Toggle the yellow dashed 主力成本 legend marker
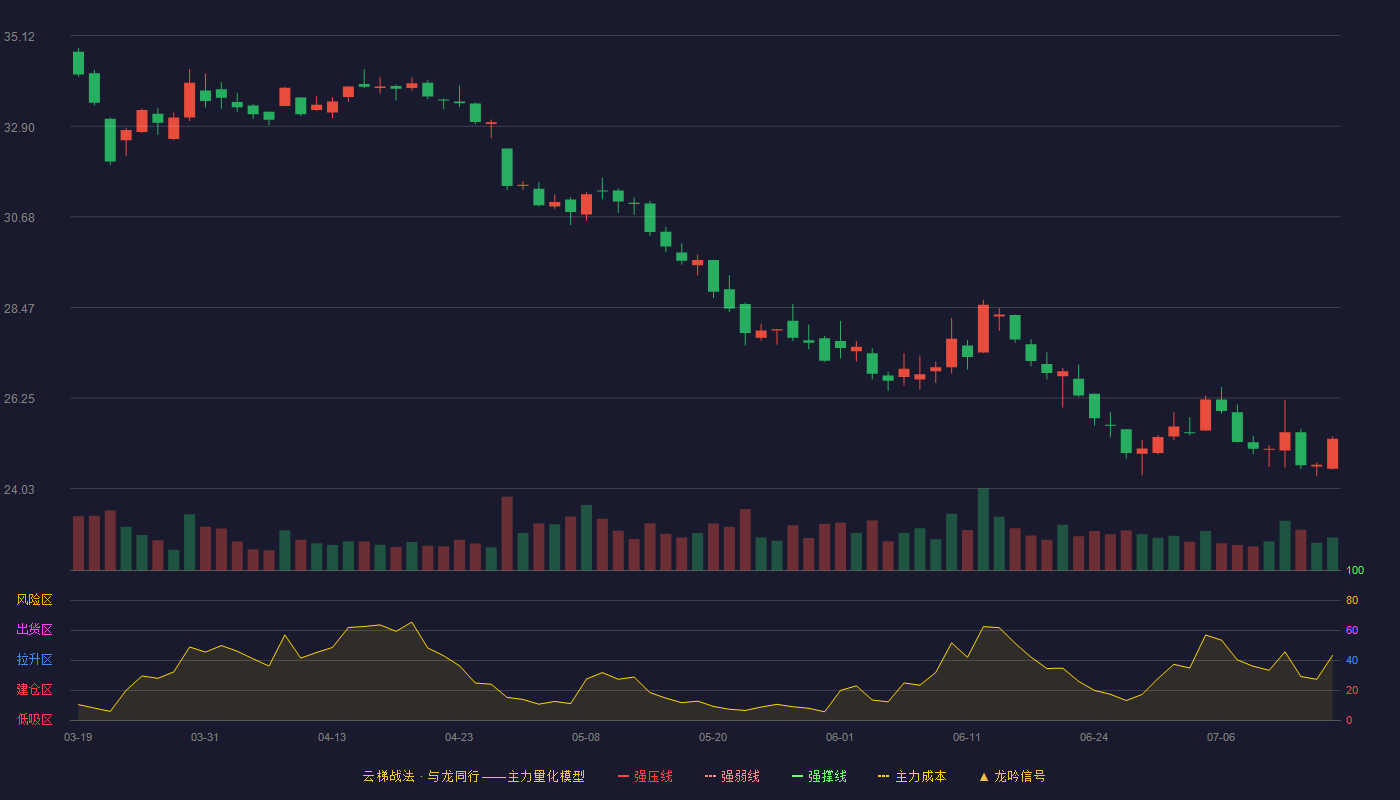The image size is (1400, 800). pyautogui.click(x=884, y=776)
